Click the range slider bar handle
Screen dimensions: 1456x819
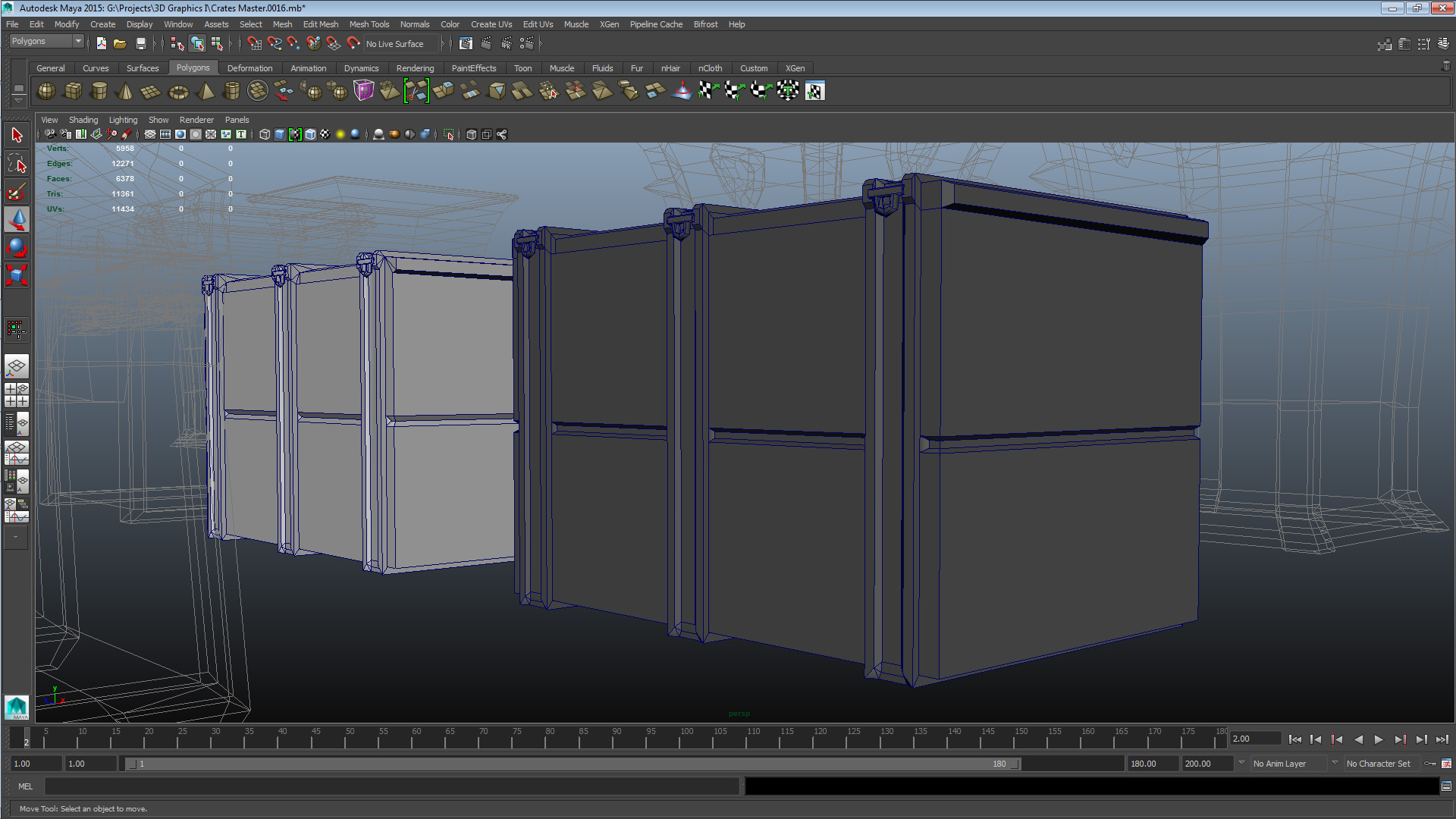tap(573, 764)
